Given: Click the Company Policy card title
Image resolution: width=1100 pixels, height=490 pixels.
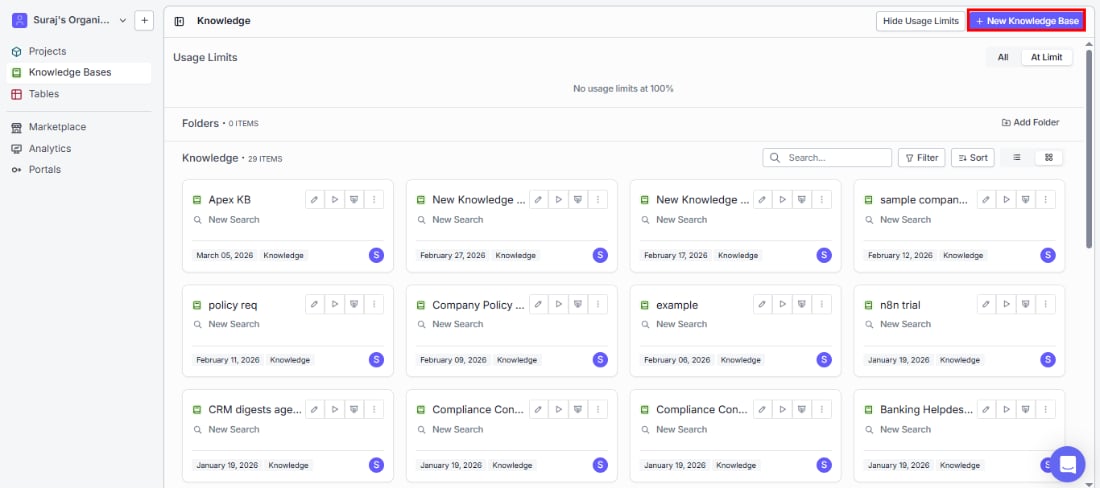Looking at the screenshot, I should pyautogui.click(x=478, y=305).
